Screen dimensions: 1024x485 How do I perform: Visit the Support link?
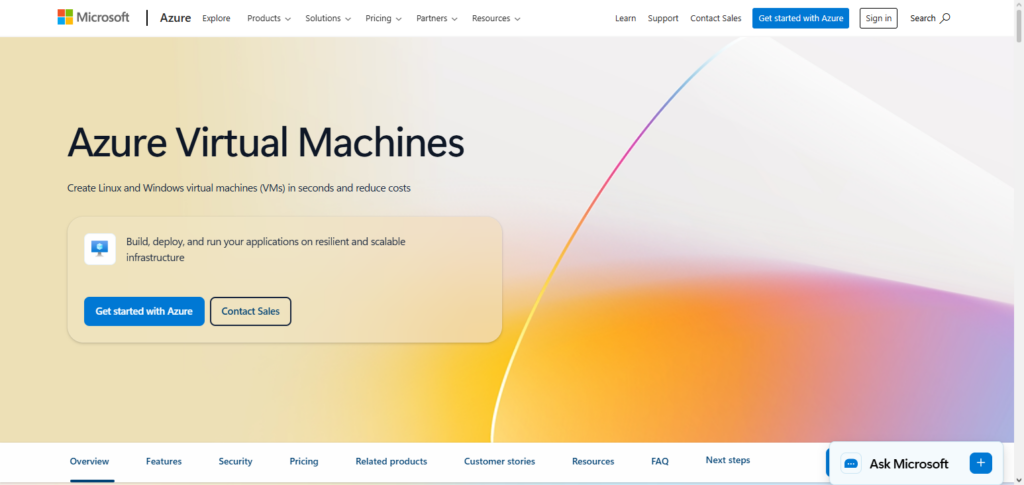point(663,18)
